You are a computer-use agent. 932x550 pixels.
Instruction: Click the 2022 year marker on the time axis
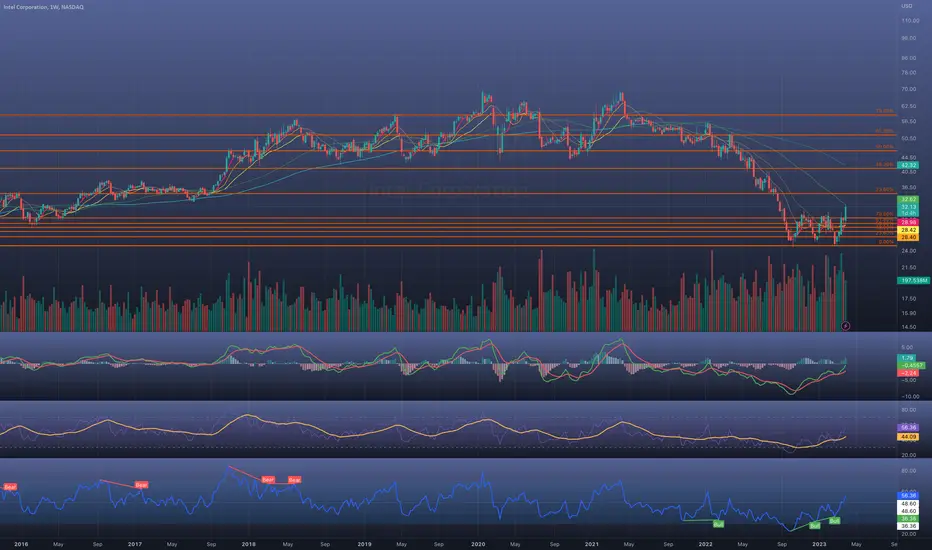[705, 544]
